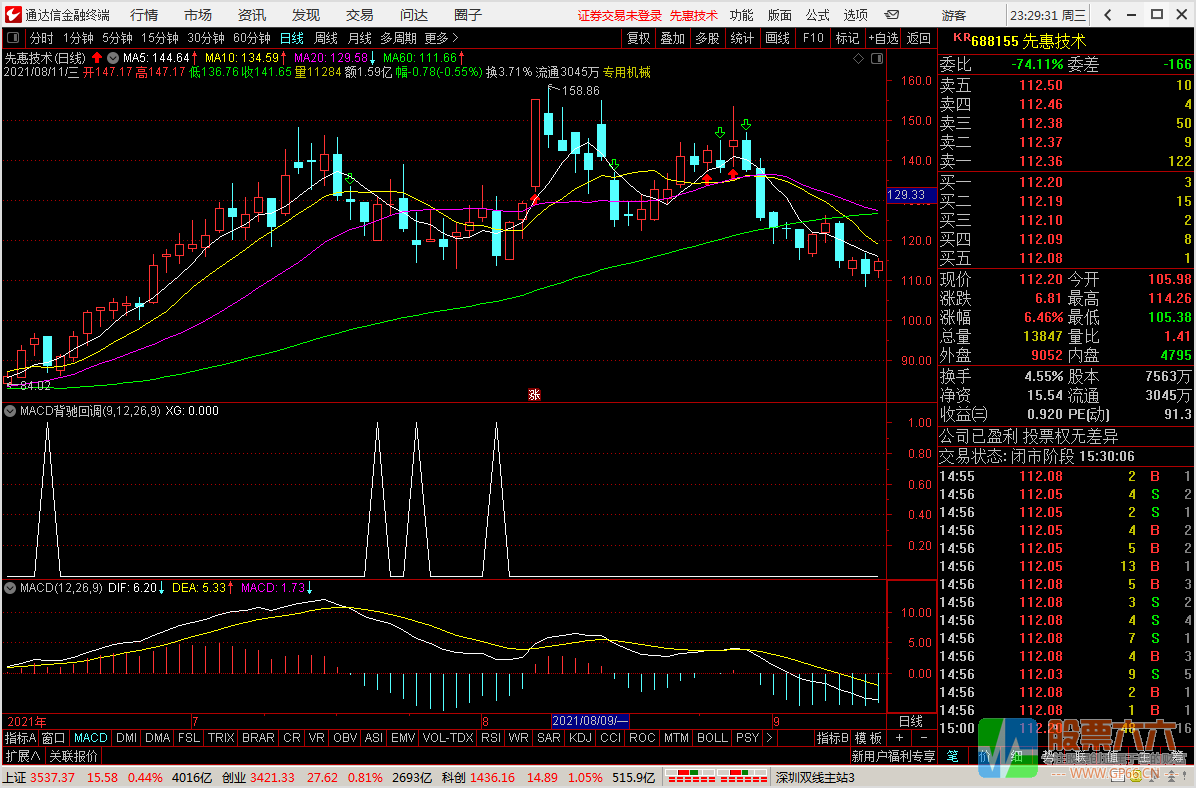The width and height of the screenshot is (1196, 788).
Task: Open 多周期 multi-period view
Action: [398, 37]
